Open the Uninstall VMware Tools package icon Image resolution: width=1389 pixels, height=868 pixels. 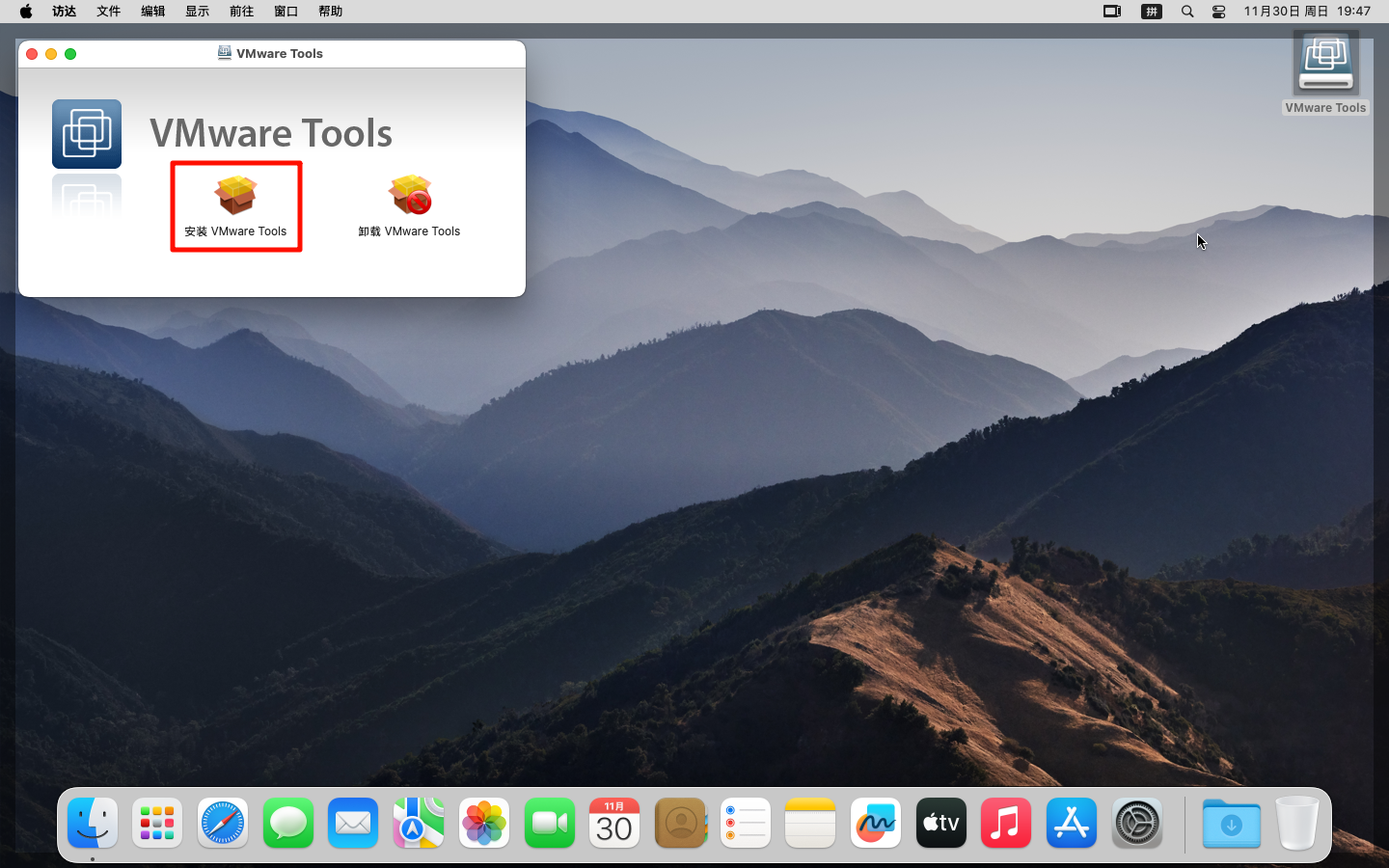tap(410, 196)
